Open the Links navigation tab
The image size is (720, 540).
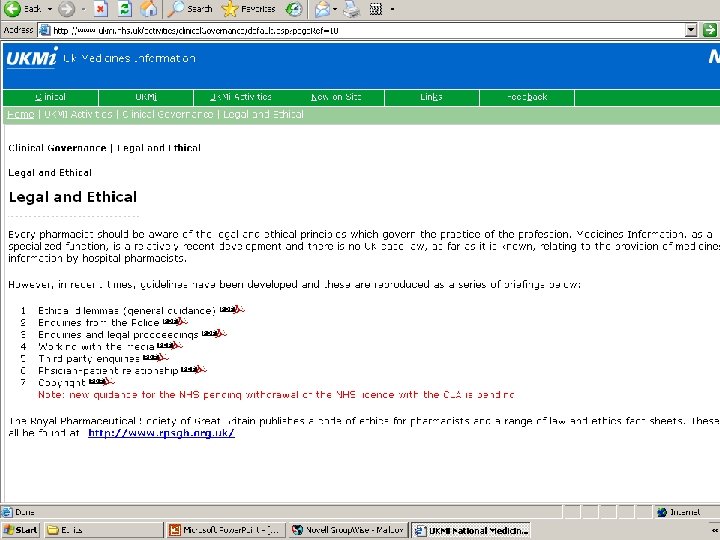tap(431, 97)
